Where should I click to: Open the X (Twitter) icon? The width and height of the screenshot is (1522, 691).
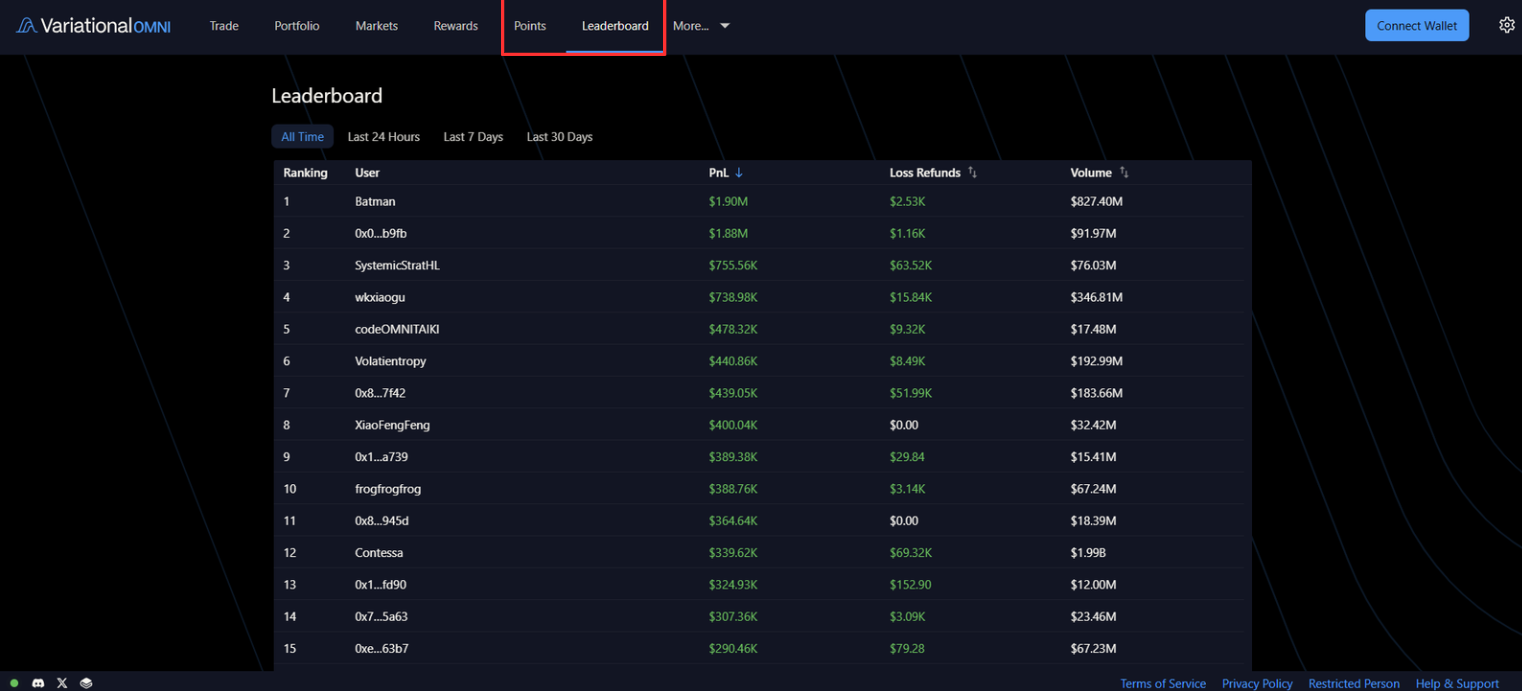pyautogui.click(x=62, y=683)
